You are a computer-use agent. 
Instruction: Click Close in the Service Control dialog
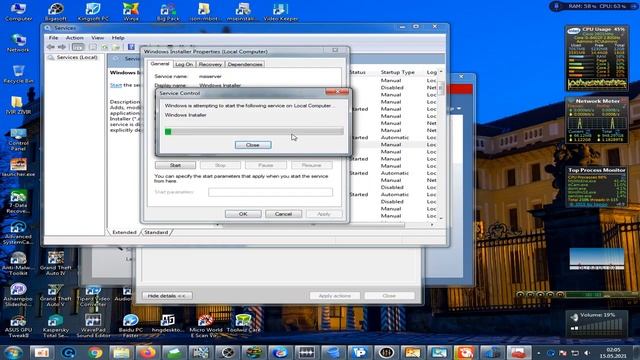(x=253, y=145)
